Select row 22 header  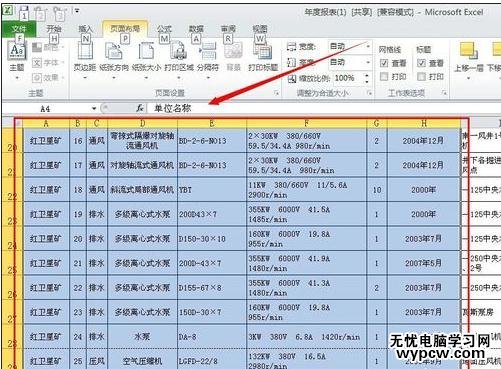click(x=12, y=189)
